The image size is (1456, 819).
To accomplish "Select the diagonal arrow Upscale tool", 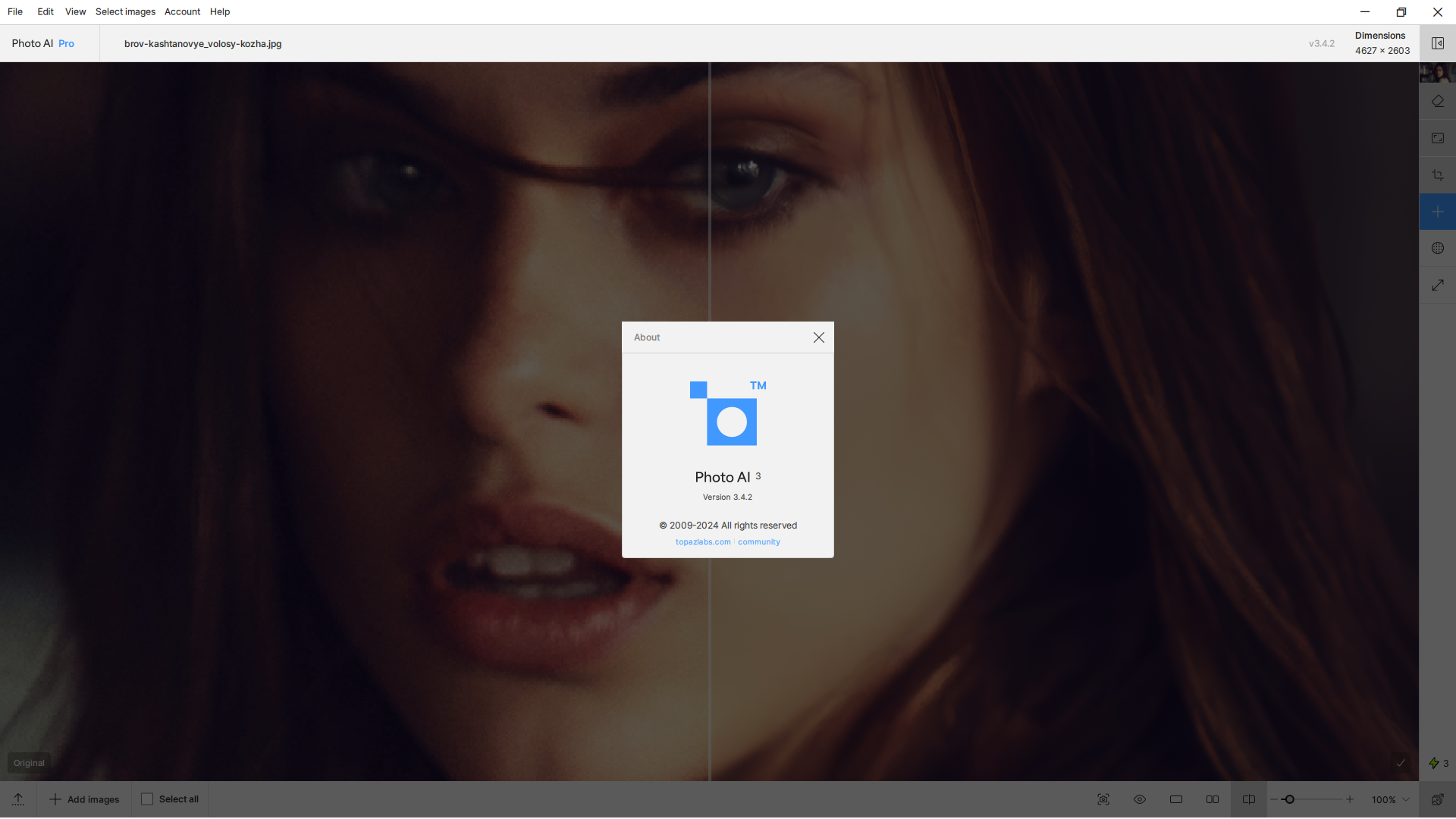I will [x=1438, y=285].
